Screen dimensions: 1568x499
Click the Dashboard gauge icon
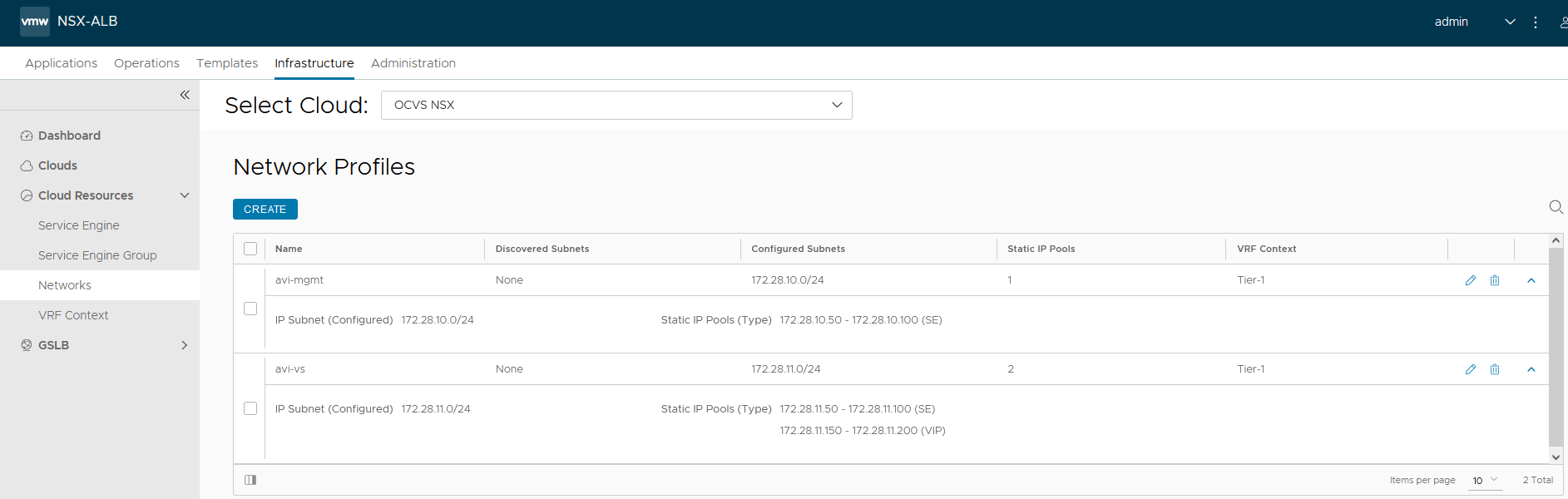coord(27,136)
